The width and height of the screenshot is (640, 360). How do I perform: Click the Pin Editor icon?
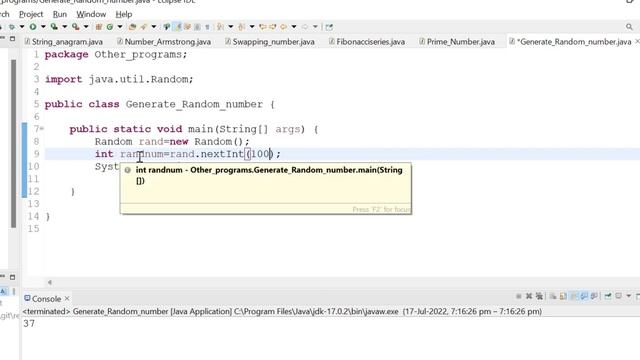pos(329,27)
